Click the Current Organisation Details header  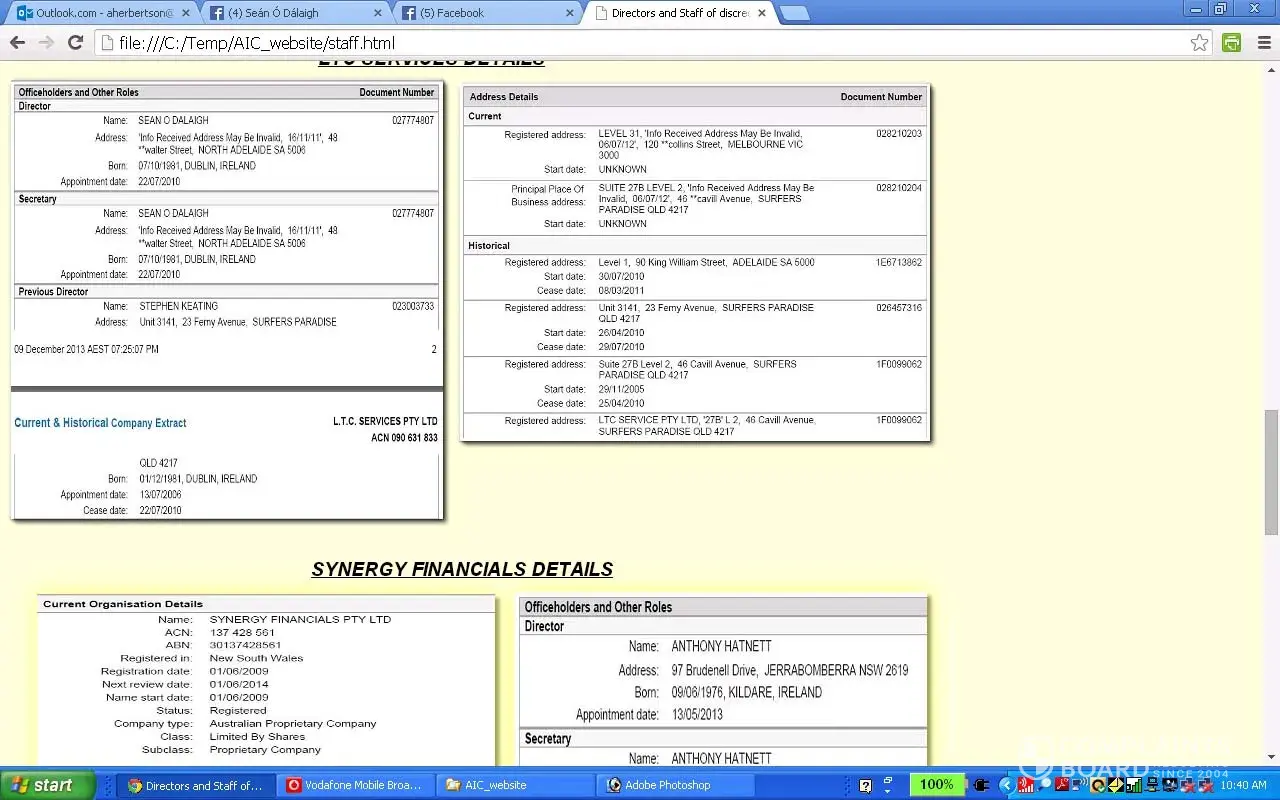pos(123,604)
